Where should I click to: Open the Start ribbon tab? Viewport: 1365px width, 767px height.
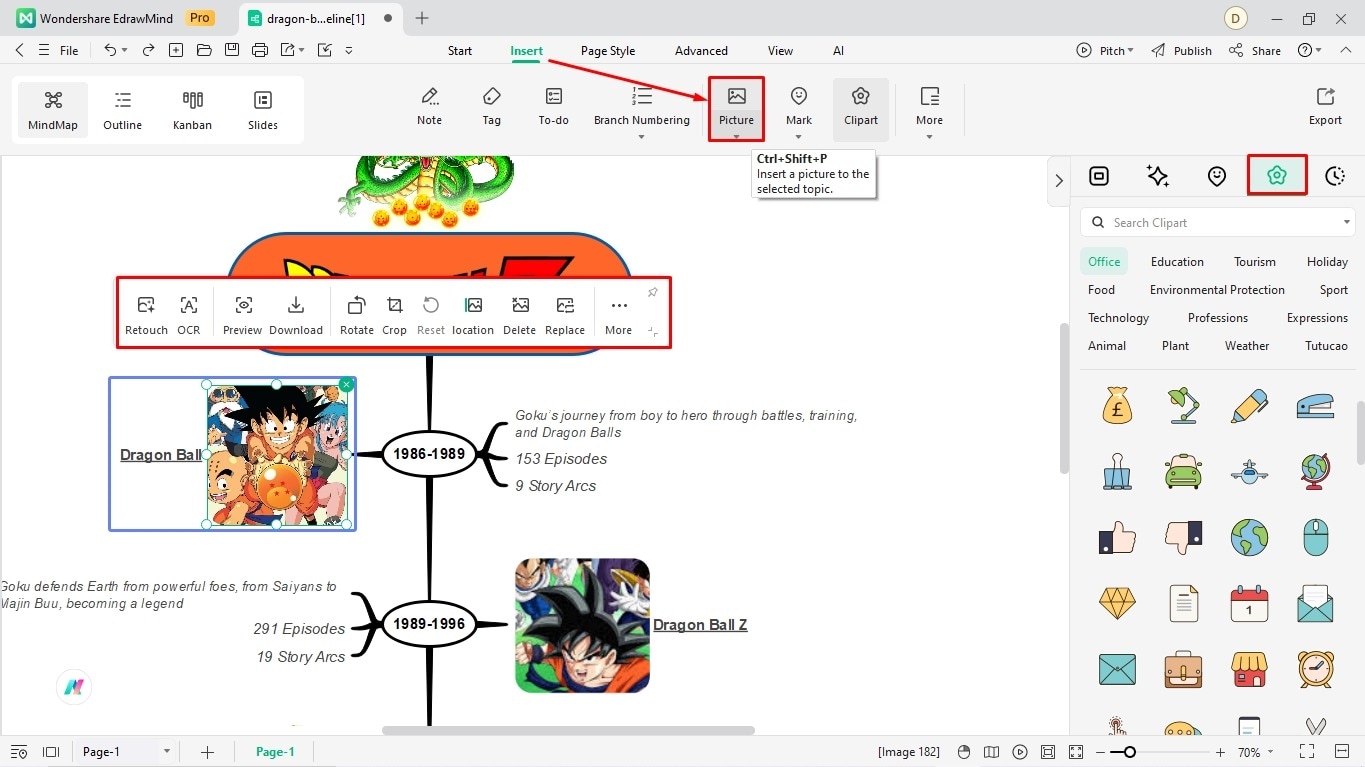tap(460, 51)
